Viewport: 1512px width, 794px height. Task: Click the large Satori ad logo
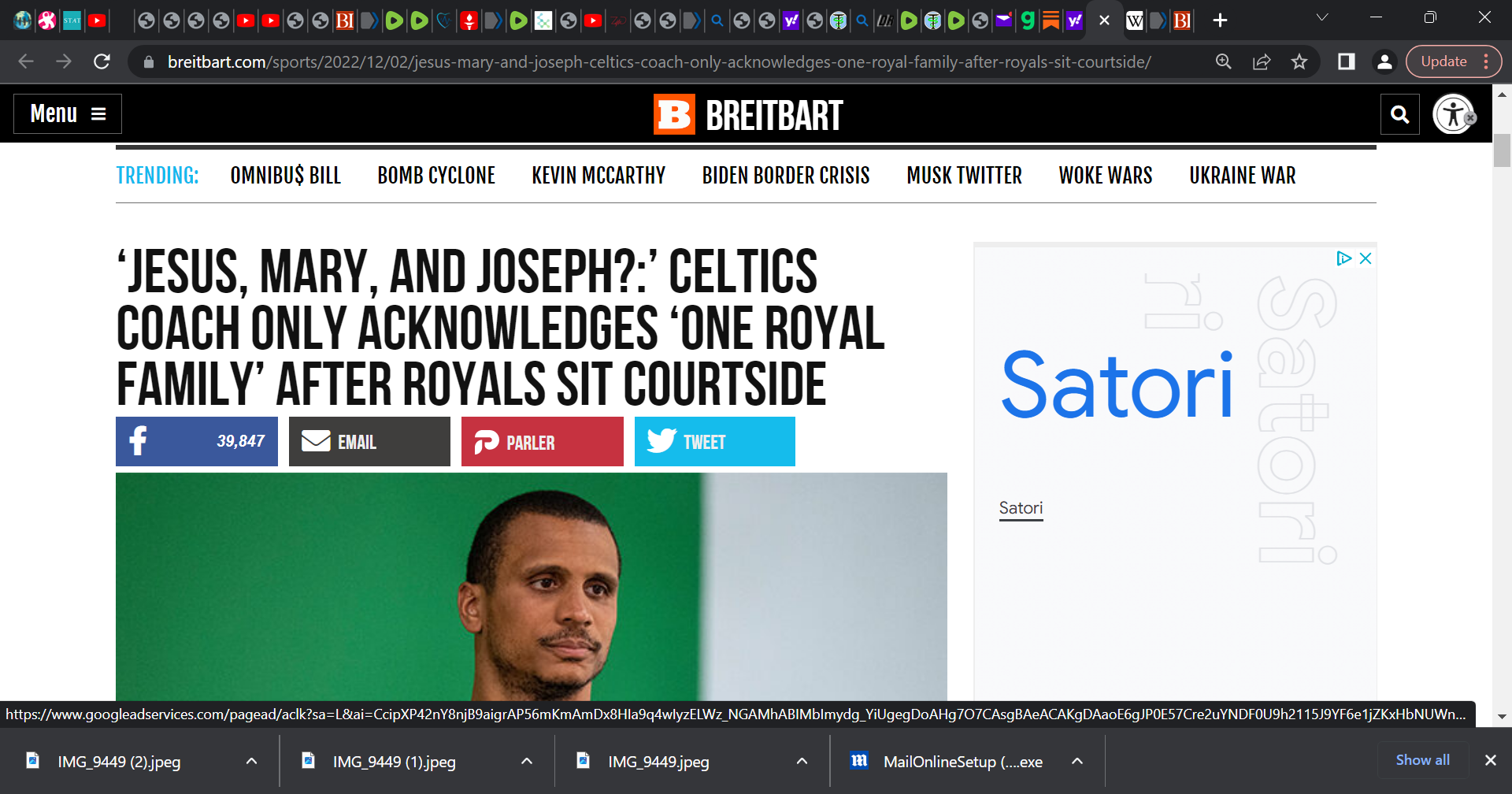click(x=1117, y=386)
